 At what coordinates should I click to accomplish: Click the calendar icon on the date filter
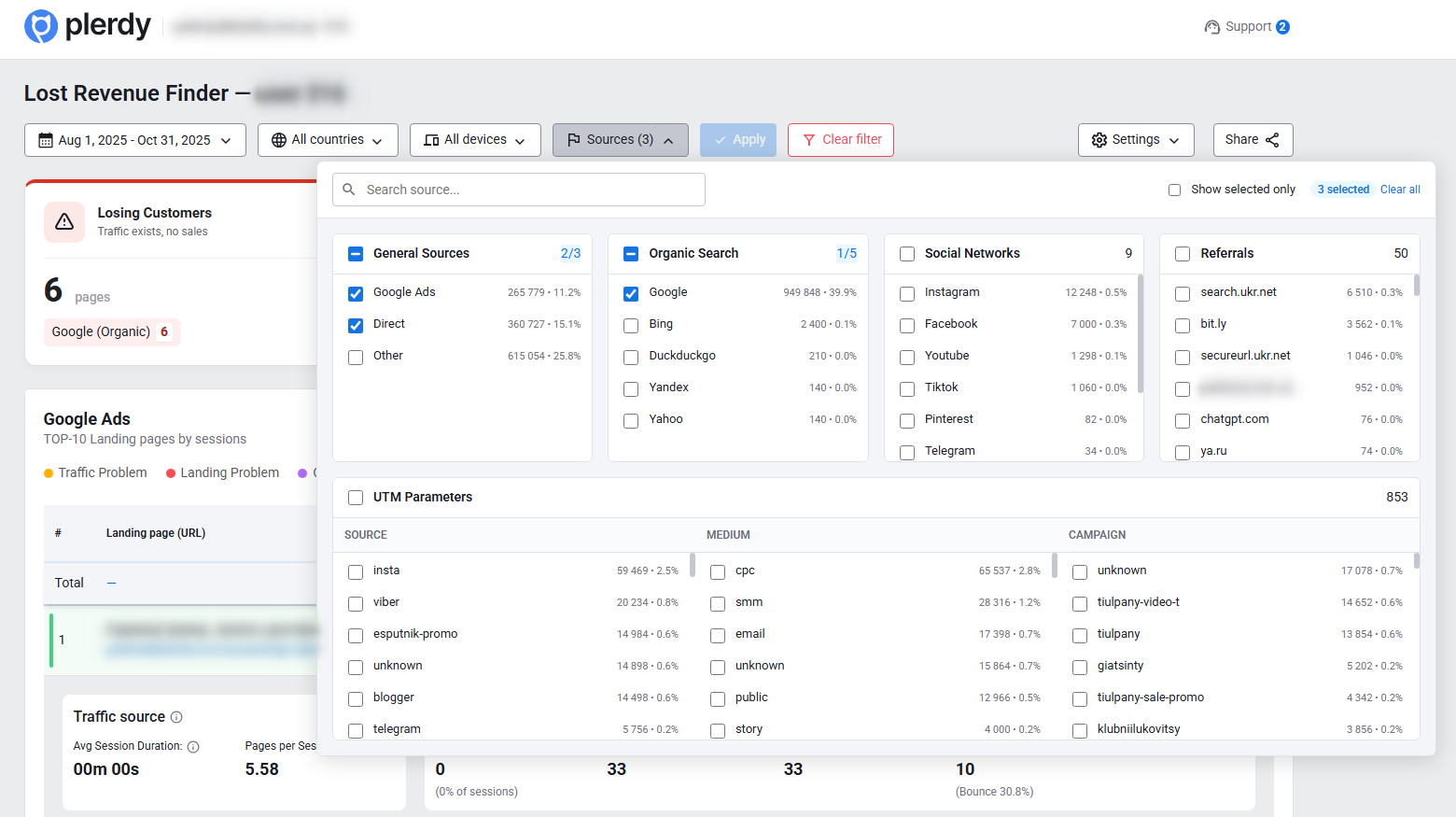44,139
